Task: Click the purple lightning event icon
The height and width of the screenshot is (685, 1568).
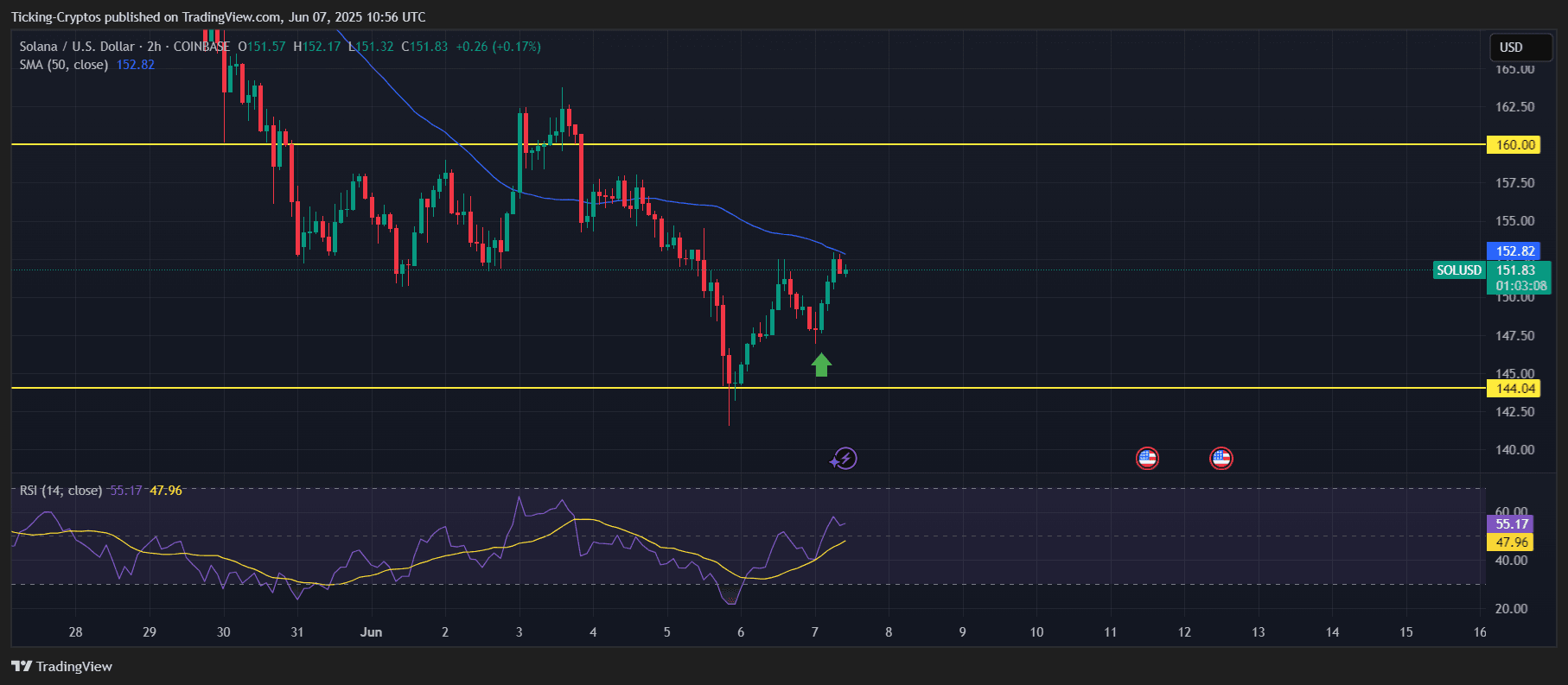Action: (x=845, y=459)
